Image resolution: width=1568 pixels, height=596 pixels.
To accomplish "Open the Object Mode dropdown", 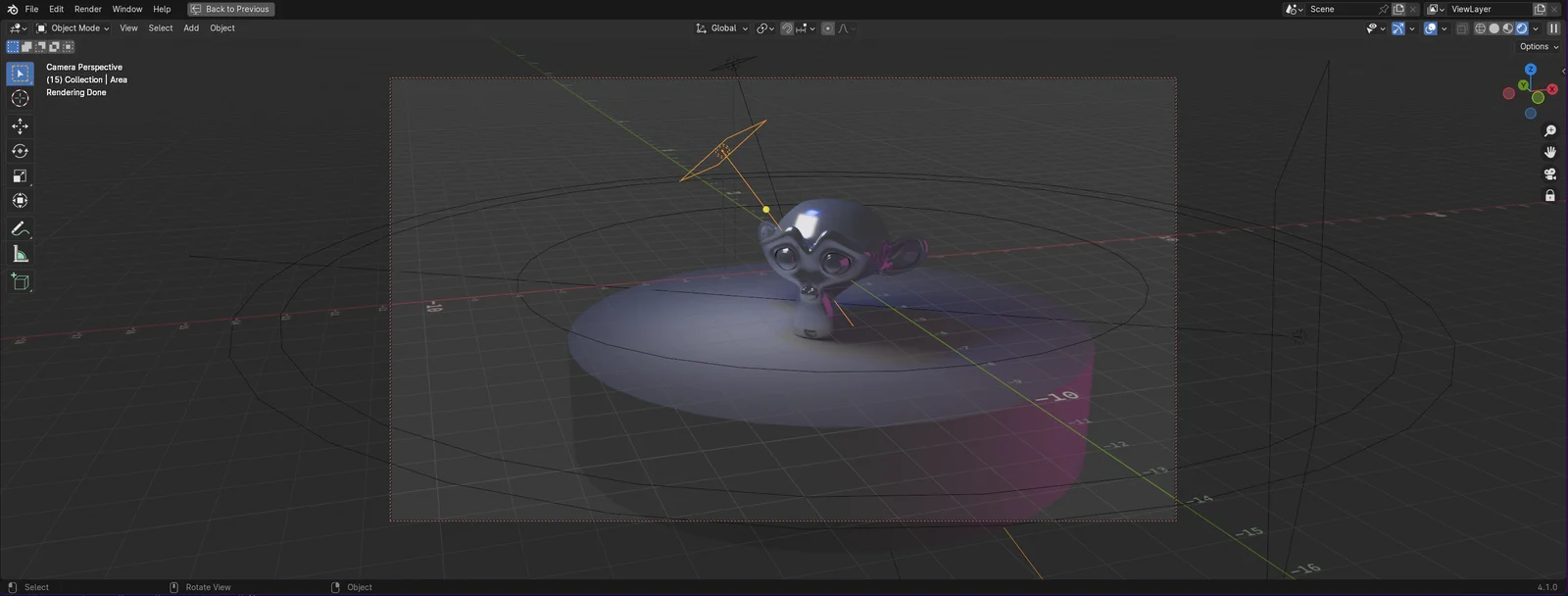I will point(73,28).
